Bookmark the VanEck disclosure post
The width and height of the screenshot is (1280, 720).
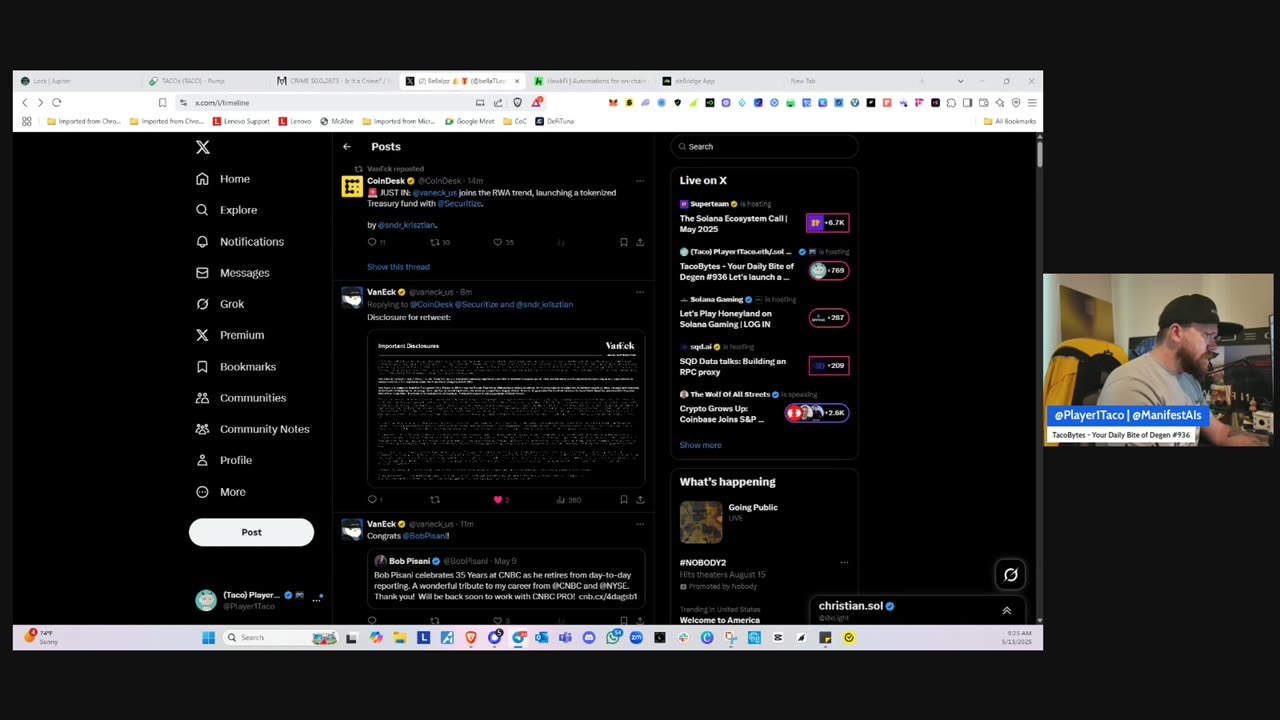pos(623,500)
